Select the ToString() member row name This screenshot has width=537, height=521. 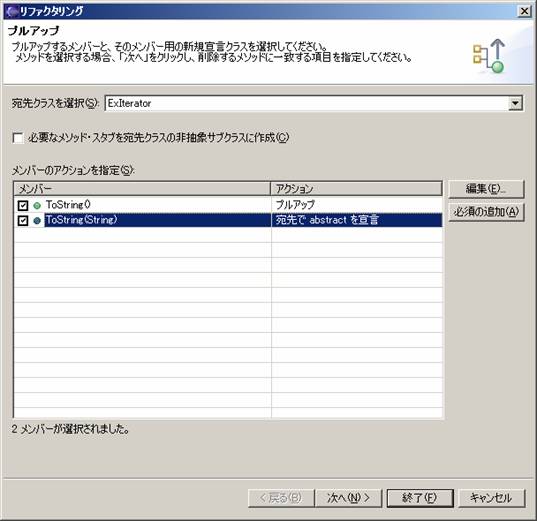(68, 205)
